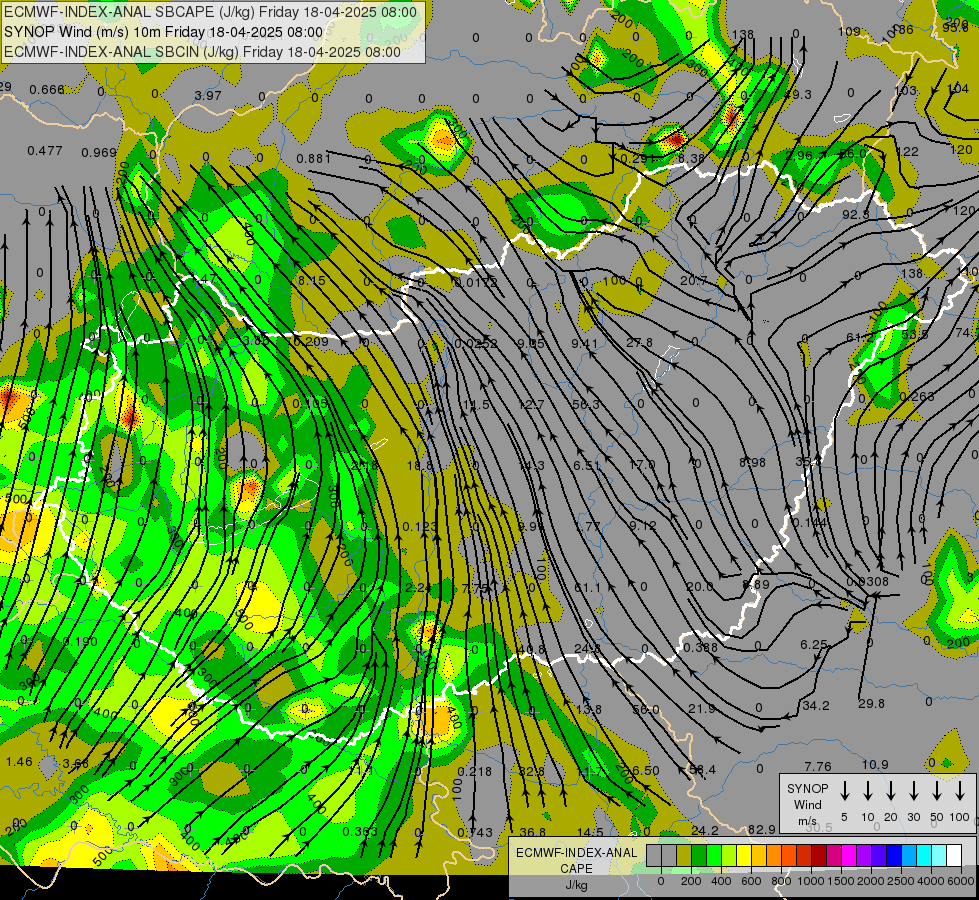This screenshot has width=979, height=900.
Task: Select the white swatch in CAPE legend
Action: pyautogui.click(x=954, y=855)
